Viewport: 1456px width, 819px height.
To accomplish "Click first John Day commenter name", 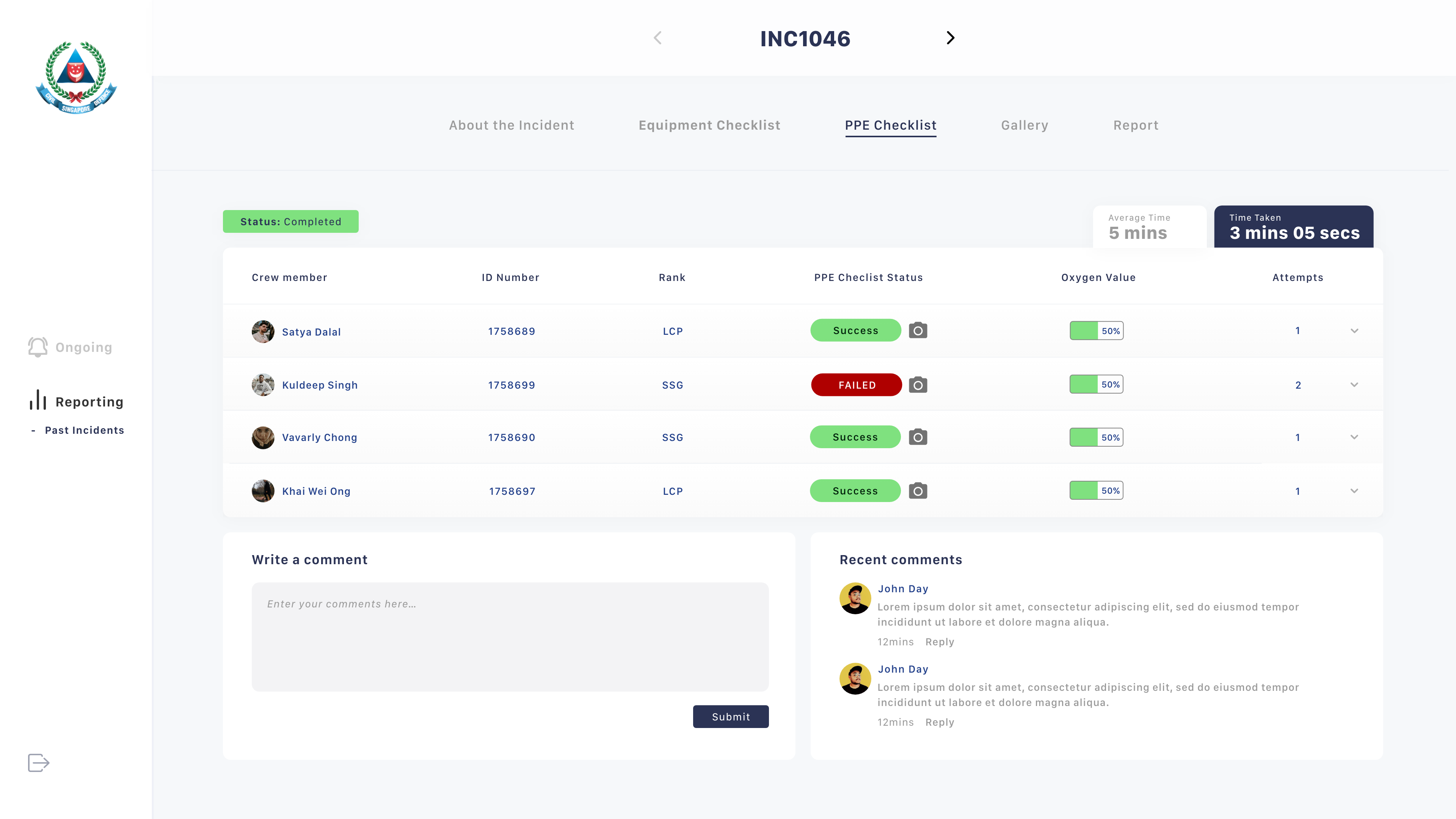I will click(x=903, y=588).
